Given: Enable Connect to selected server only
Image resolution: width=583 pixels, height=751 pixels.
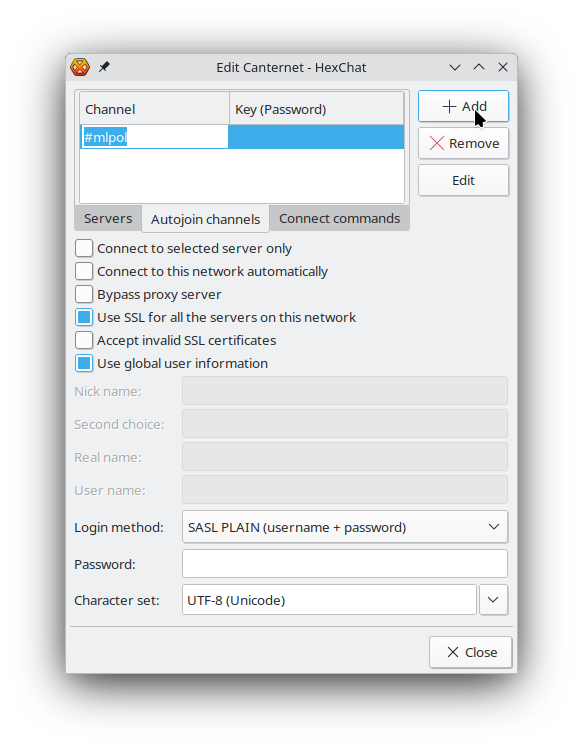Looking at the screenshot, I should 84,249.
